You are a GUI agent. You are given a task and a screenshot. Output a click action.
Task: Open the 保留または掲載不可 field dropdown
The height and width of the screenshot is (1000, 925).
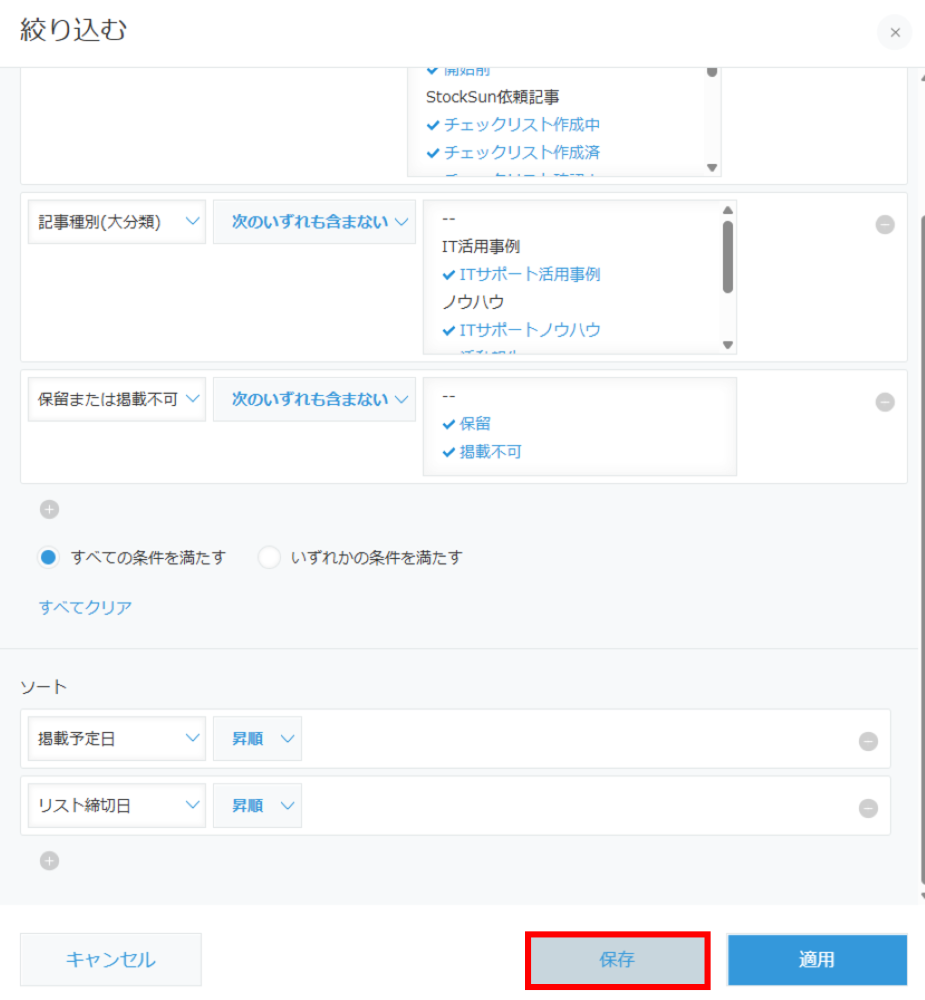tap(113, 399)
